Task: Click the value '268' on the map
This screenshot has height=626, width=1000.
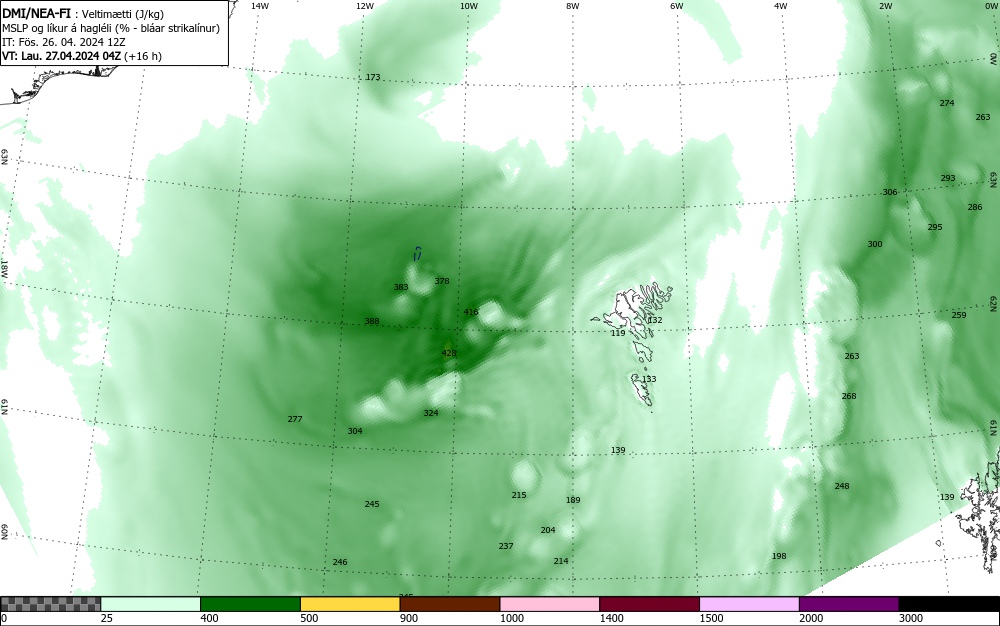Action: click(x=849, y=397)
